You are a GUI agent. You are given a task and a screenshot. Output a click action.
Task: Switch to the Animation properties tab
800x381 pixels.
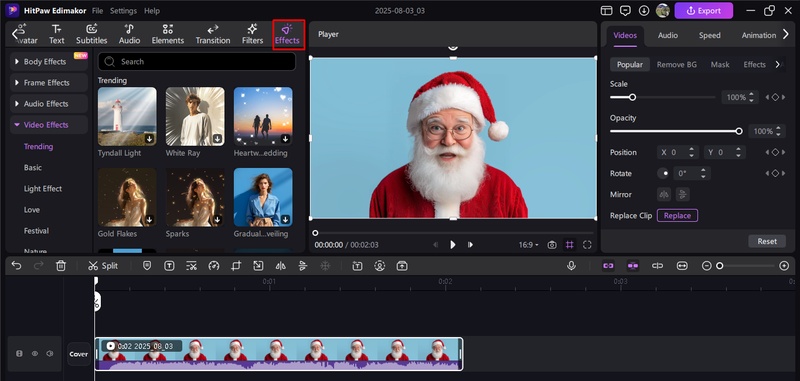tap(759, 35)
